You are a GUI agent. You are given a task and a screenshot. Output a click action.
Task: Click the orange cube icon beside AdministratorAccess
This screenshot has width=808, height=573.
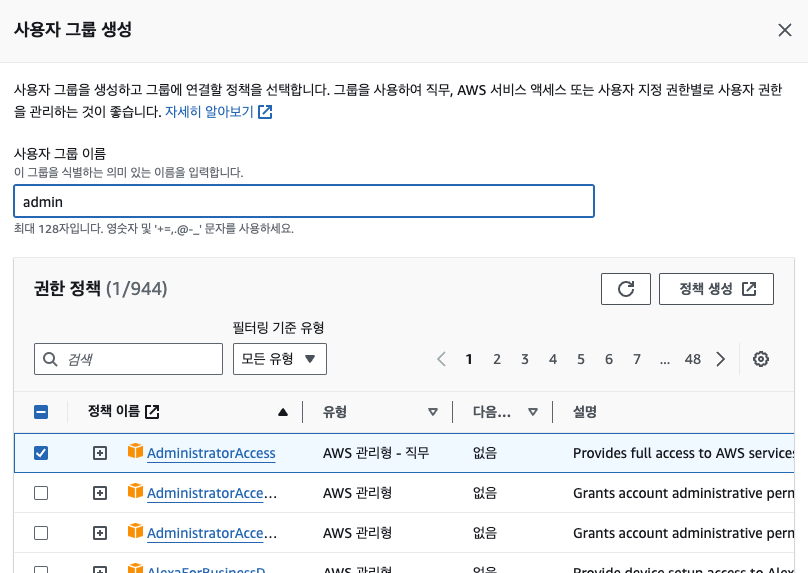click(x=135, y=451)
